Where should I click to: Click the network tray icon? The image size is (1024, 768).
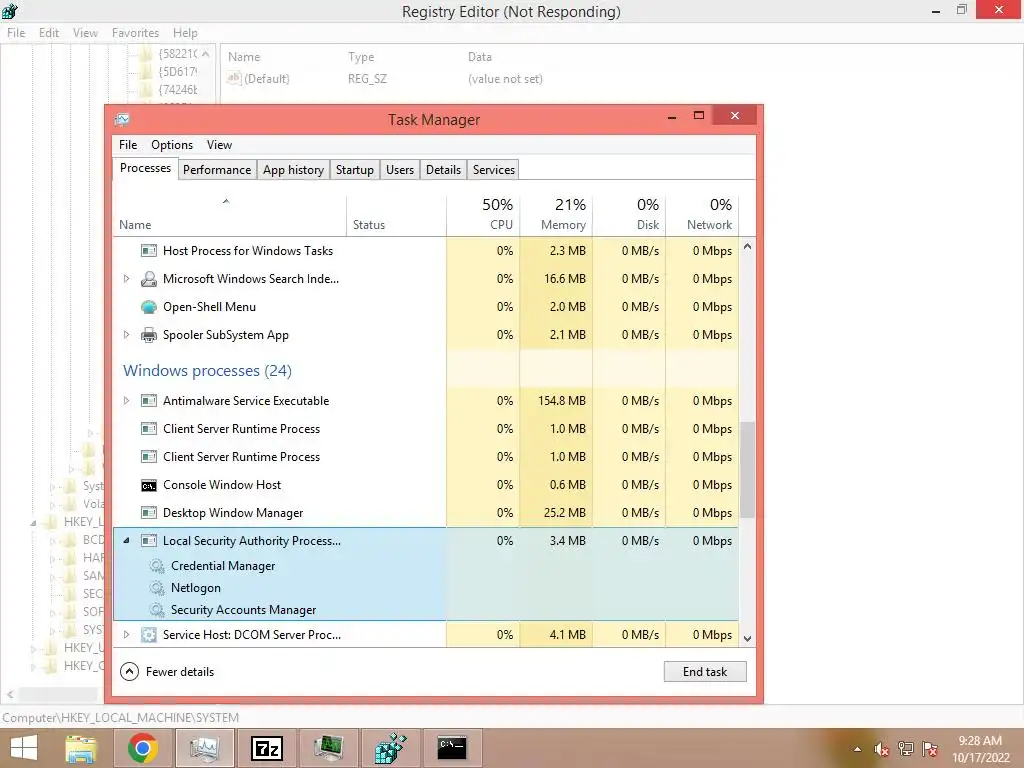tap(906, 749)
